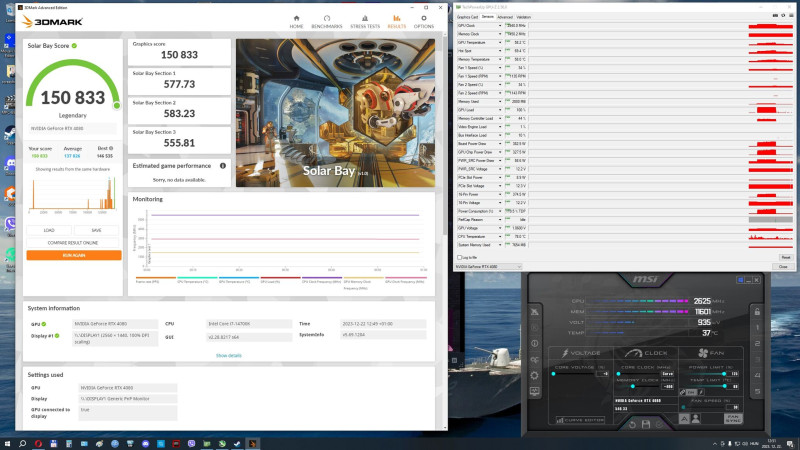Viewport: 800px width, 450px height.
Task: Toggle Afterburner profile lock icon
Action: point(757,312)
